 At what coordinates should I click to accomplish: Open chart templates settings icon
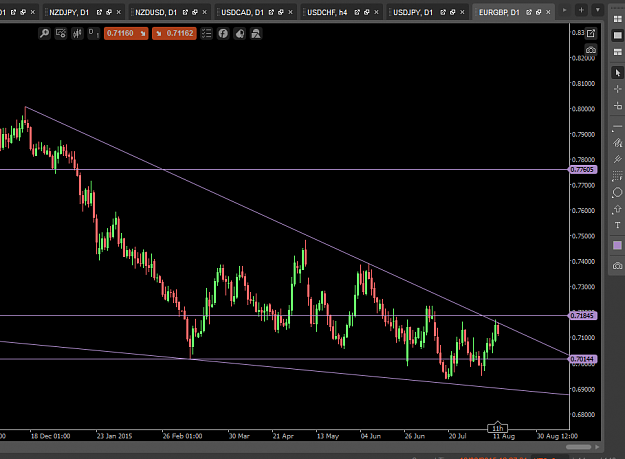coord(61,33)
